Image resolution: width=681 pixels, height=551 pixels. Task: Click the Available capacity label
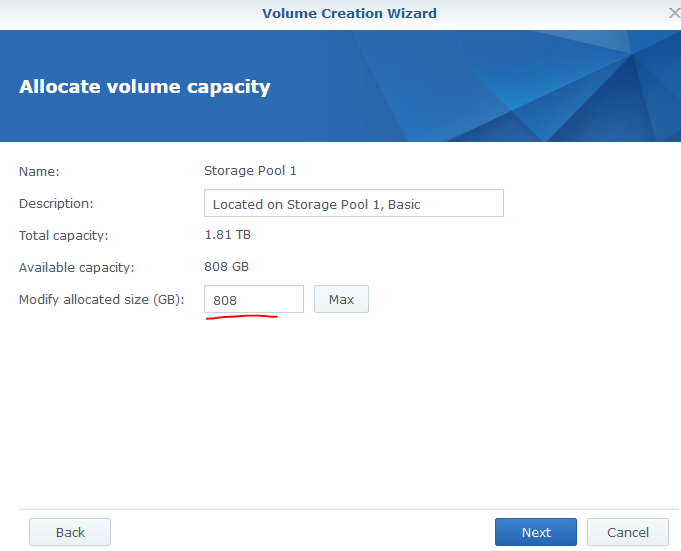click(76, 267)
